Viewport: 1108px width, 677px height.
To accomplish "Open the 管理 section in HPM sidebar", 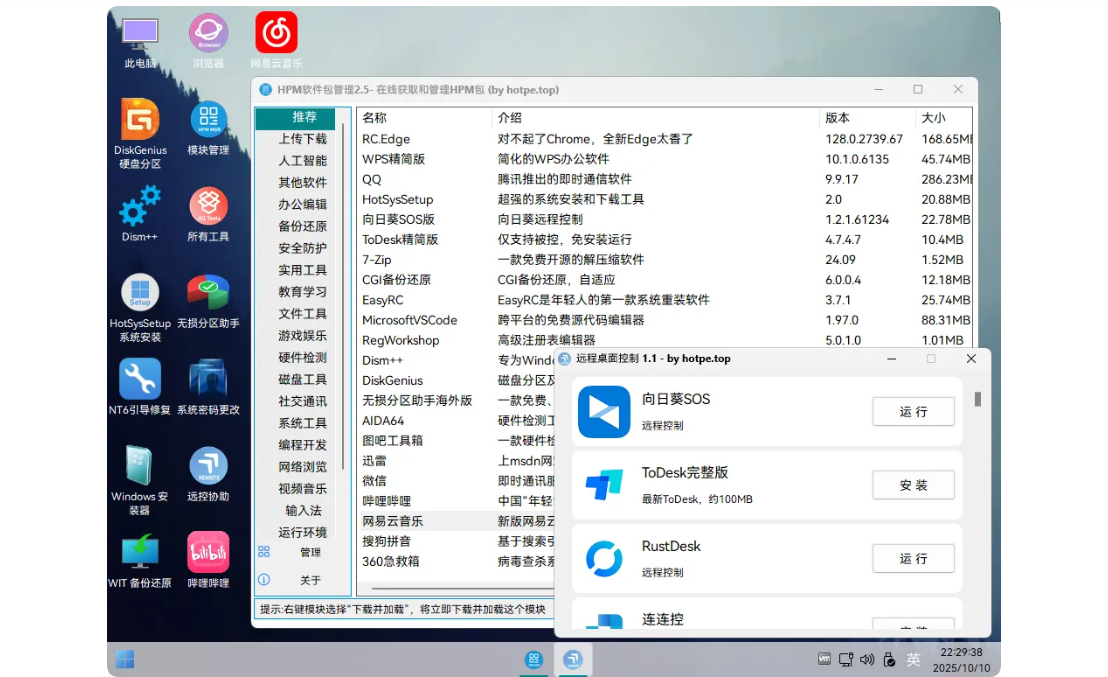I will [303, 552].
